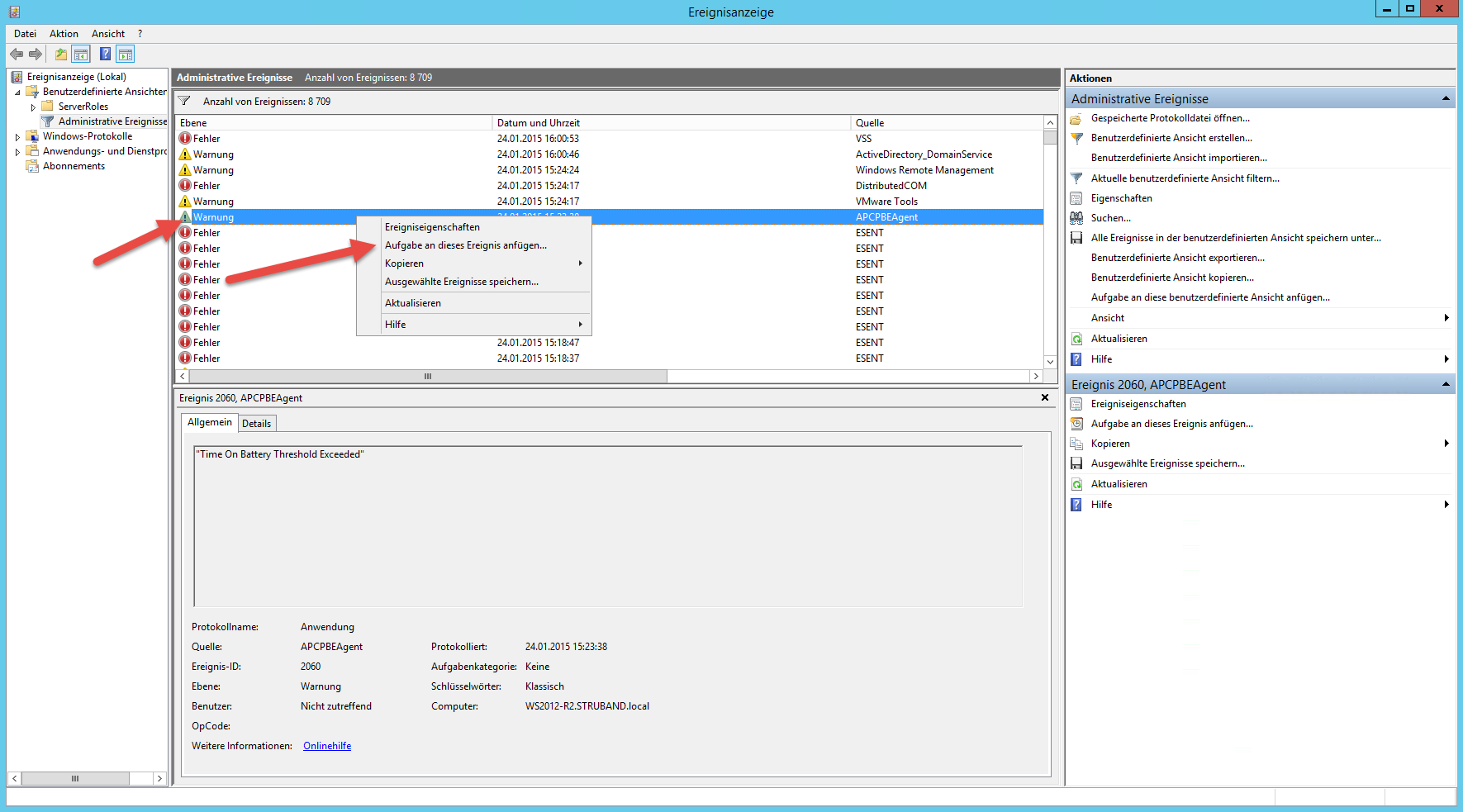The width and height of the screenshot is (1463, 812).
Task: Toggle the action pane toolbar button
Action: click(126, 55)
